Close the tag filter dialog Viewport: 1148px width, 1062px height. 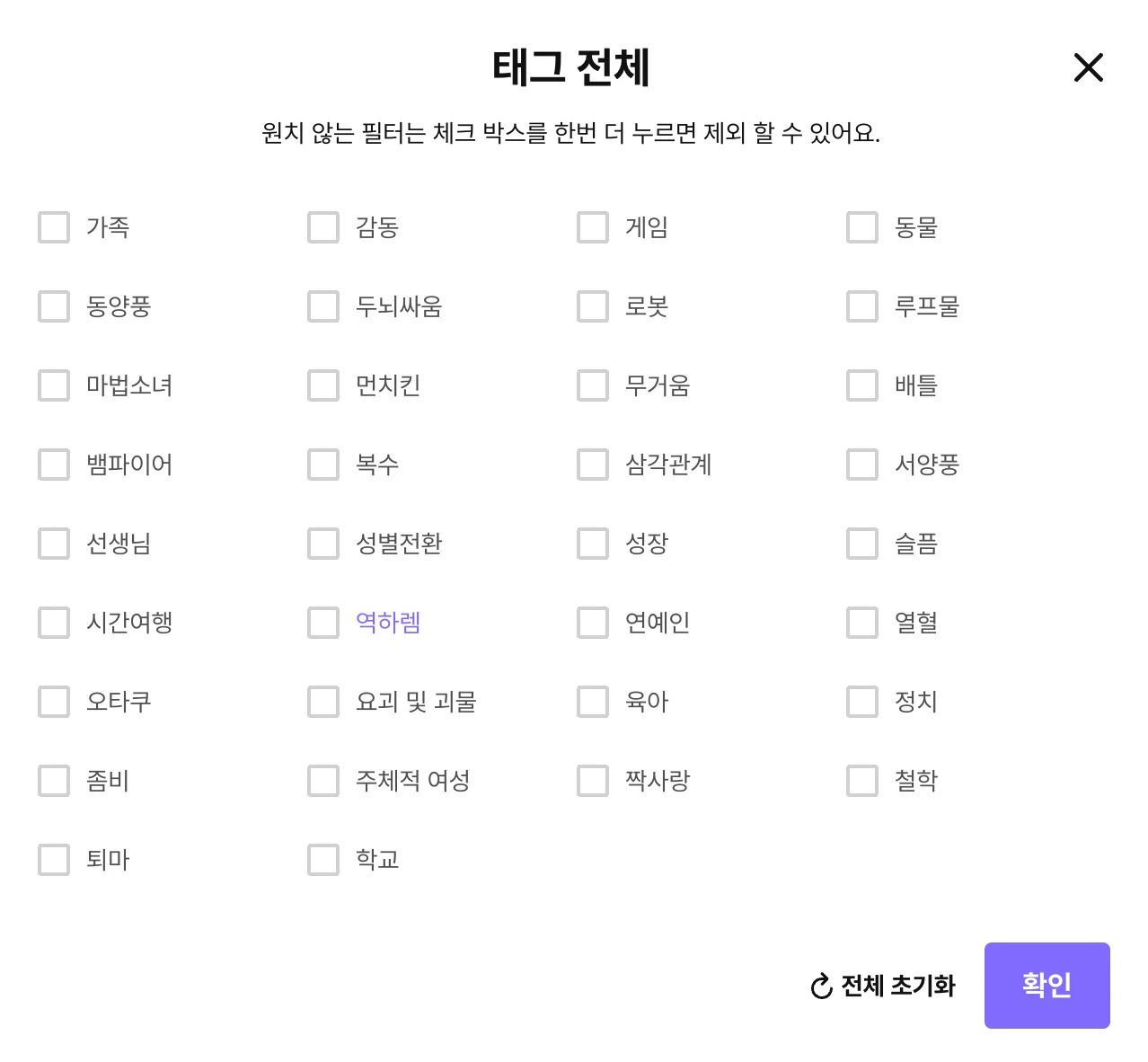tap(1088, 67)
